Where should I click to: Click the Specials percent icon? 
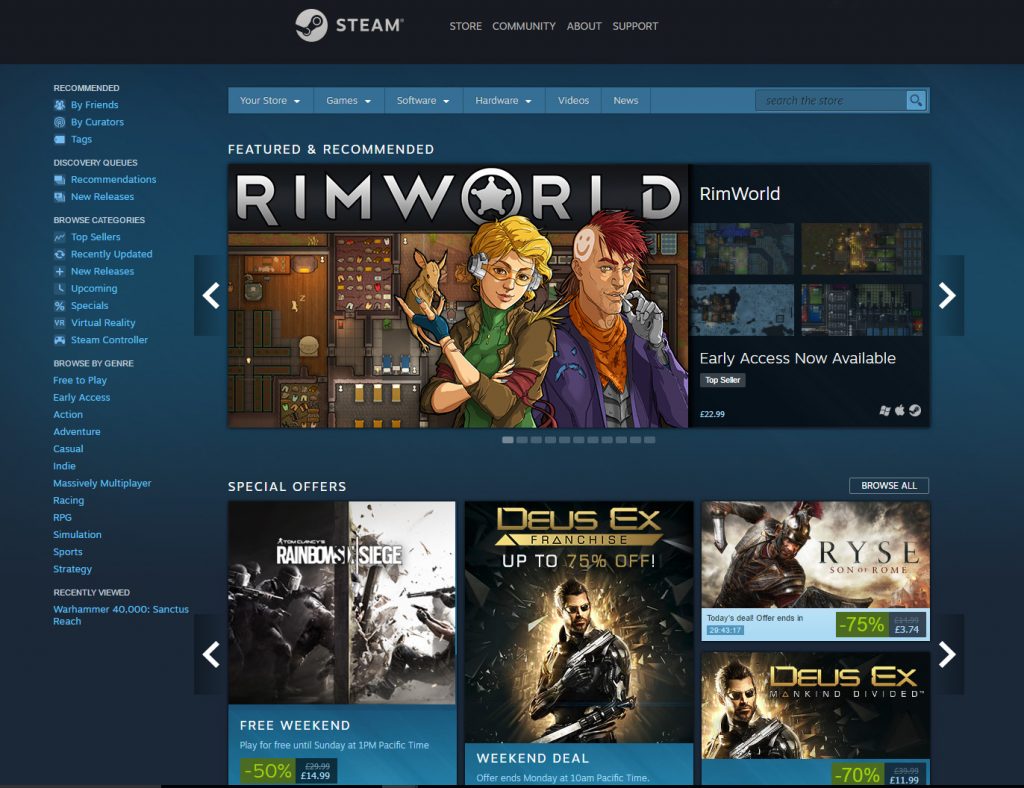[x=59, y=306]
